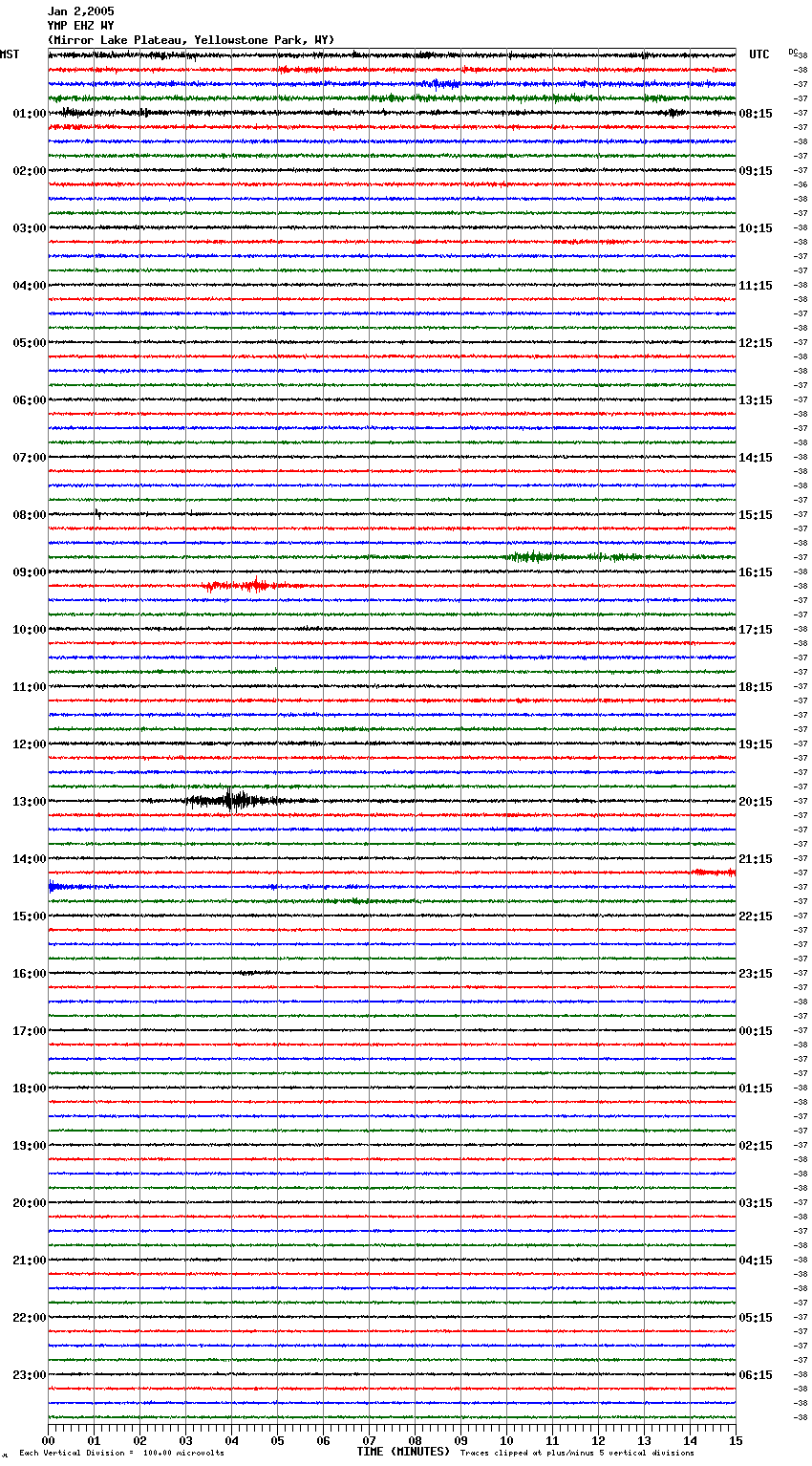The height and width of the screenshot is (1466, 812).
Task: Click the "Traces clipped at plus/minus 5 vertical divisions" note
Action: coord(577,1454)
